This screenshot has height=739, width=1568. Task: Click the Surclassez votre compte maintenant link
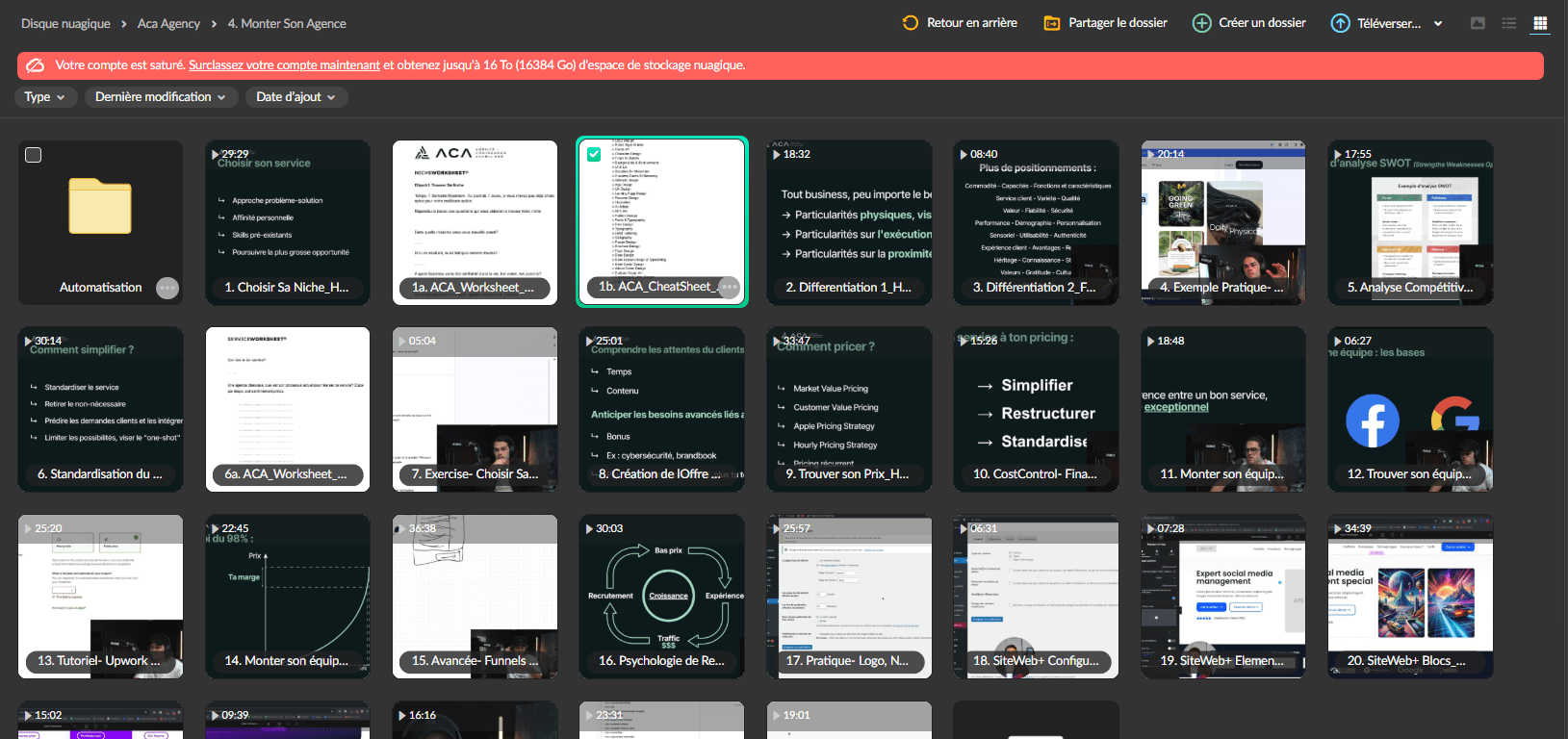tap(284, 65)
